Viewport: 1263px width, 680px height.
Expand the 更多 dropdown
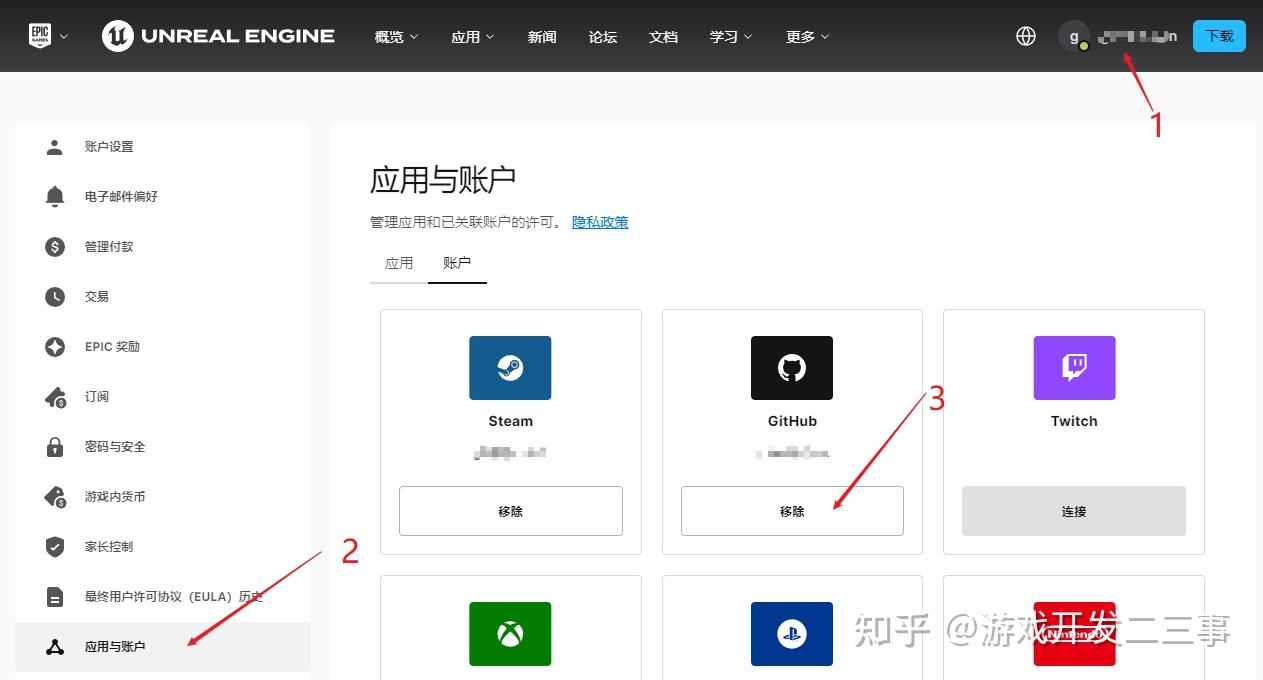click(807, 37)
